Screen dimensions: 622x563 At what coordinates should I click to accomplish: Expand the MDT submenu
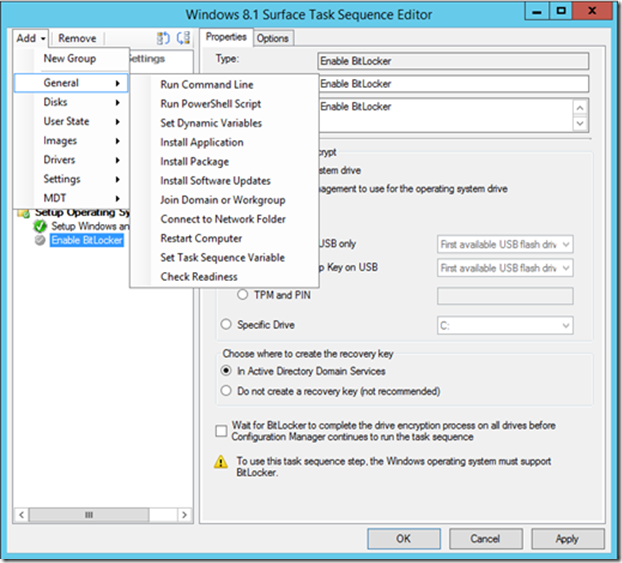point(71,198)
